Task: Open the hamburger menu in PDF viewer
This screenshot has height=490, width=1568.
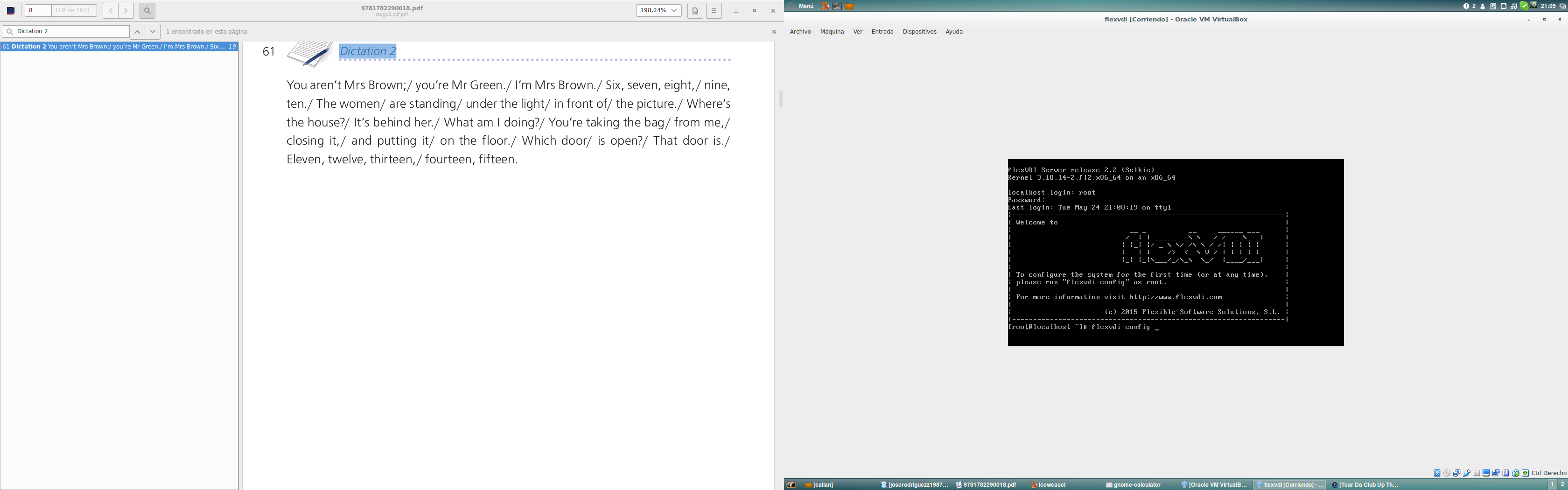Action: pyautogui.click(x=714, y=11)
